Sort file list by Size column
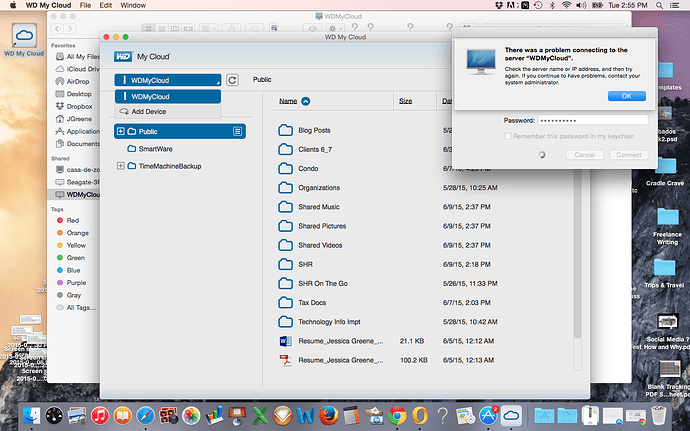Screen dimensions: 690x431 point(405,101)
